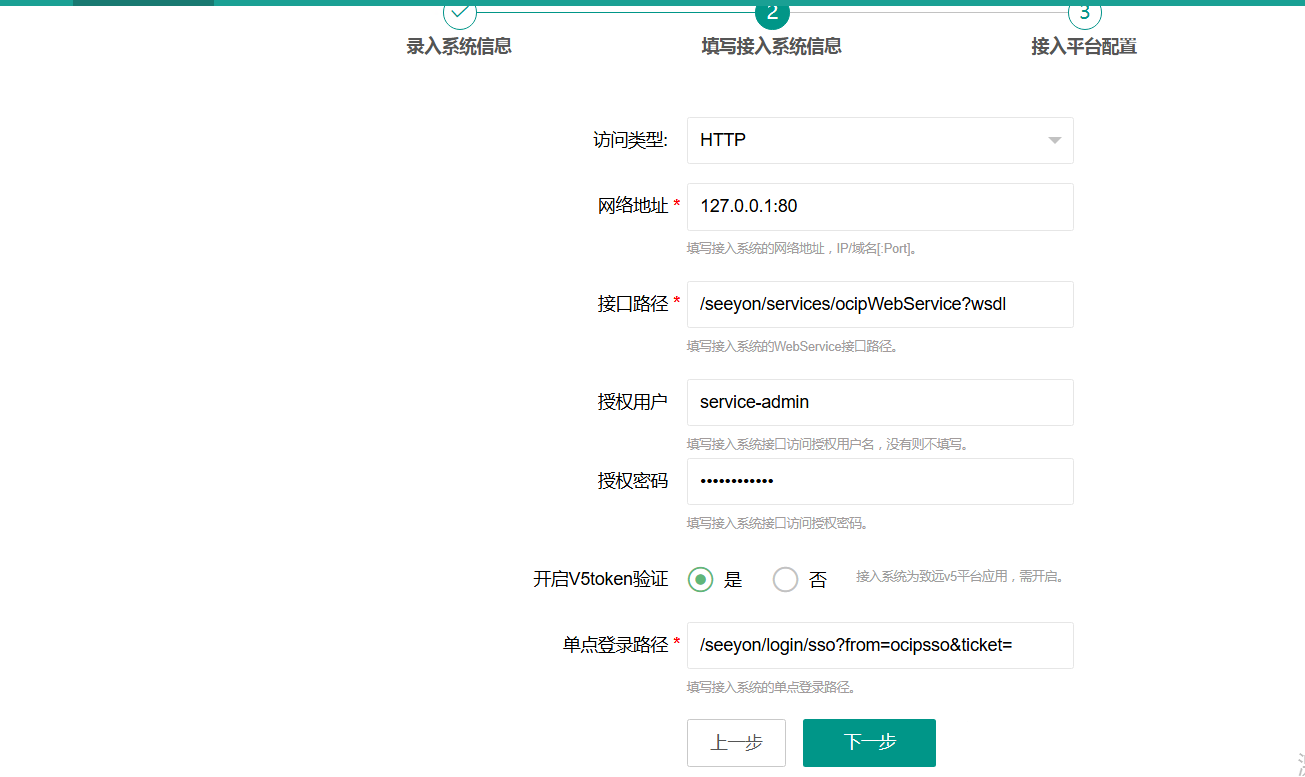Click the hint 填写接入系统的网络地址，IP/域名[:Port]
Viewport: 1305px width, 777px height.
[802, 248]
